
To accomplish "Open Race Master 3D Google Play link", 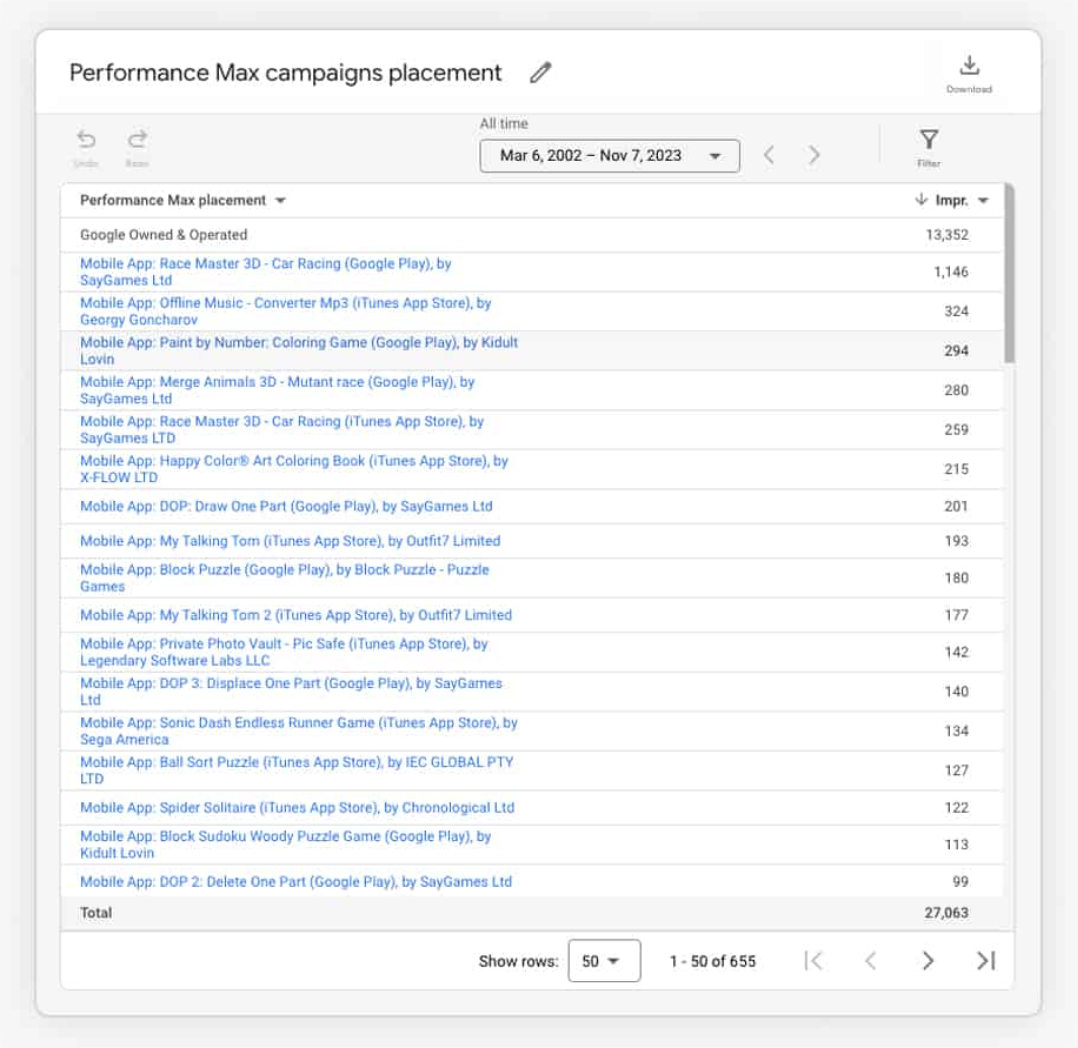I will click(x=265, y=272).
